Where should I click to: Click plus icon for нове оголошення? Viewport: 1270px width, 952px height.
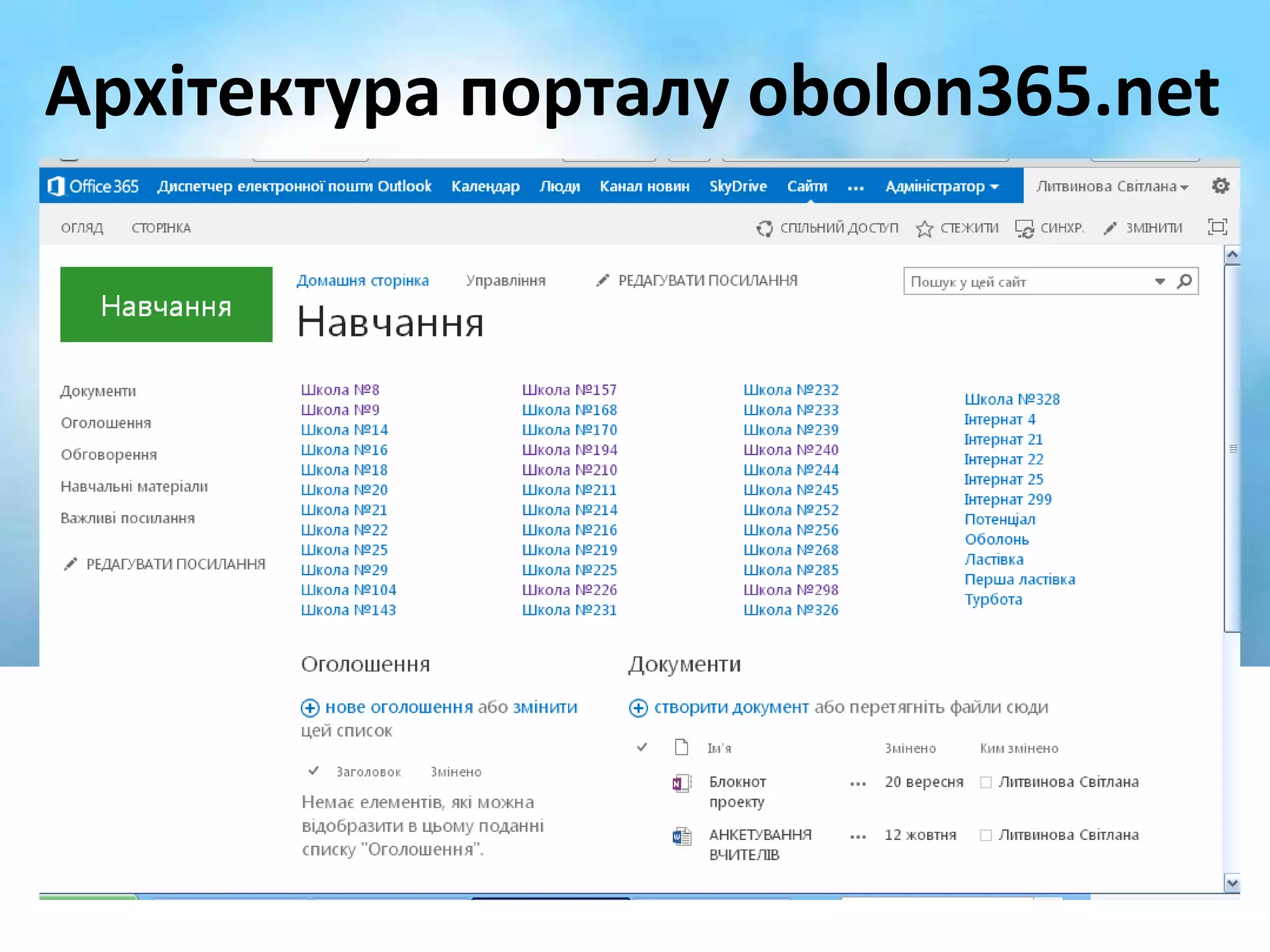click(310, 708)
